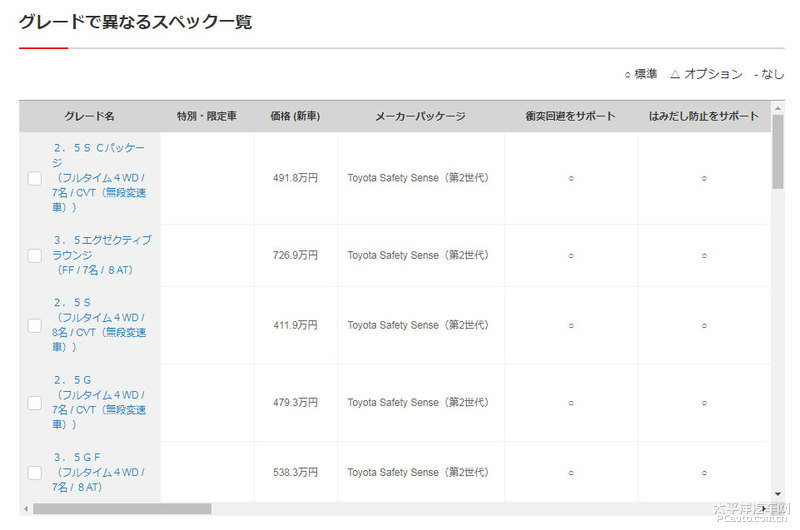Open the 2.5G grade details link
This screenshot has width=800, height=530.
[100, 402]
